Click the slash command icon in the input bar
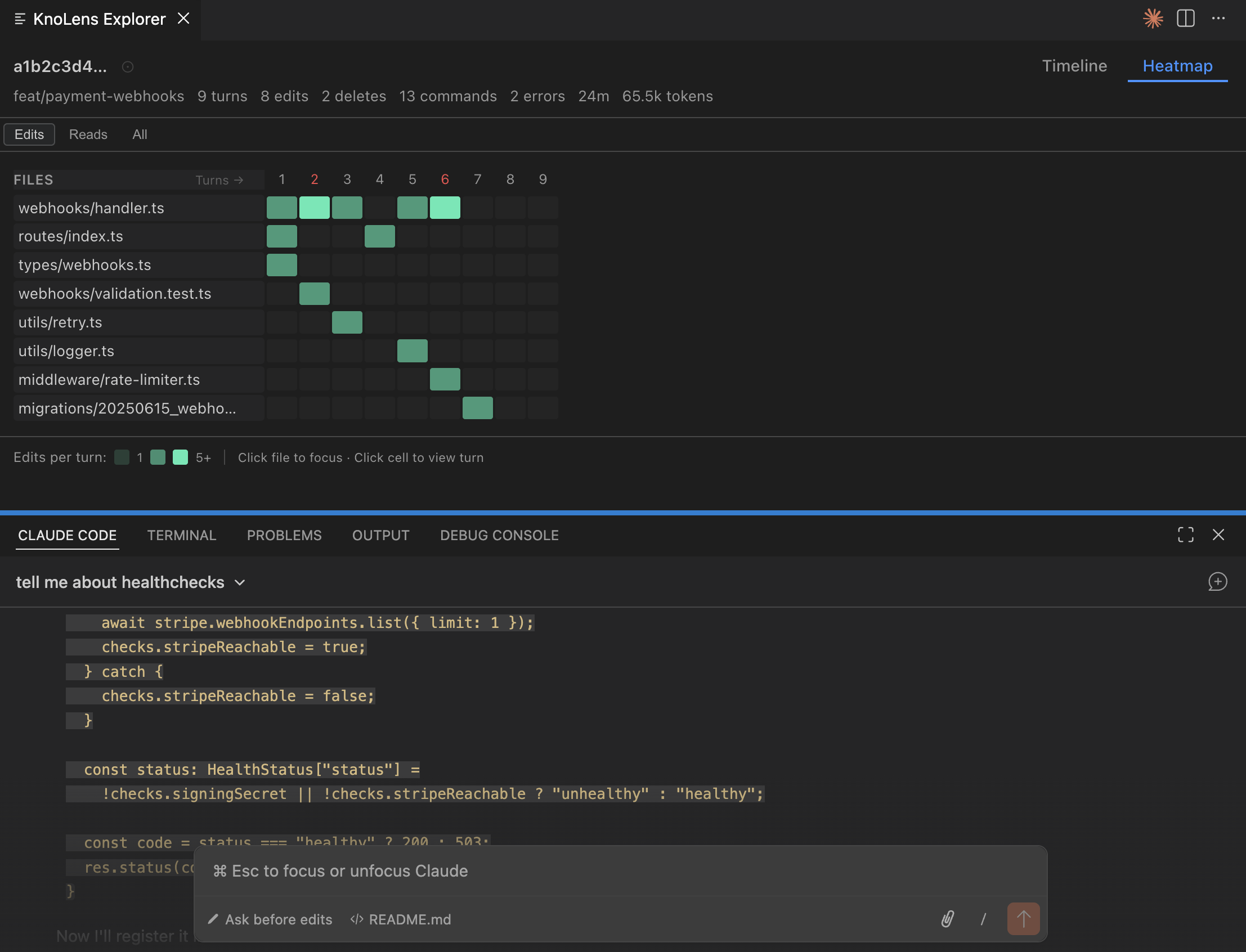This screenshot has height=952, width=1246. (984, 919)
